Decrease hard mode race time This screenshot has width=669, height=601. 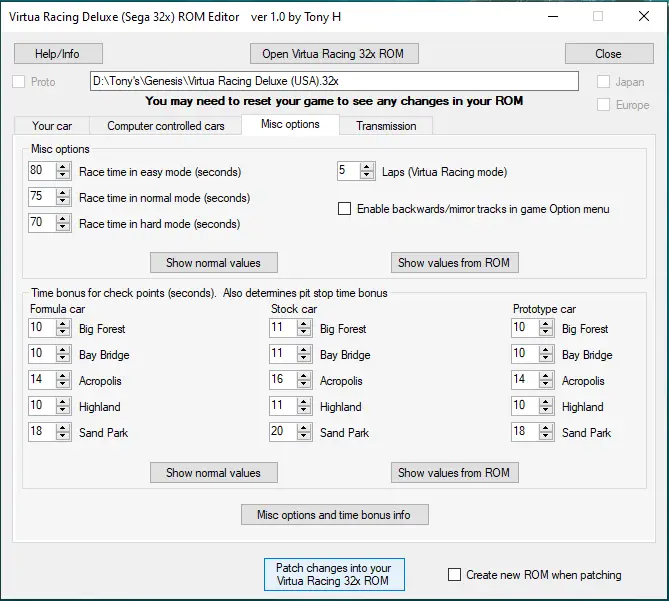tap(63, 227)
